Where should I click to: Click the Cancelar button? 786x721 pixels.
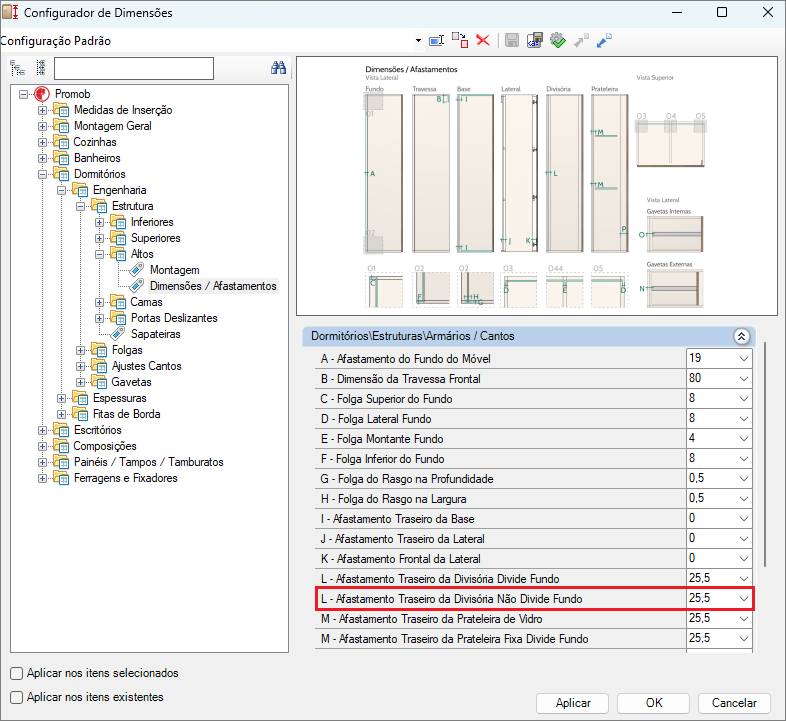pyautogui.click(x=734, y=703)
